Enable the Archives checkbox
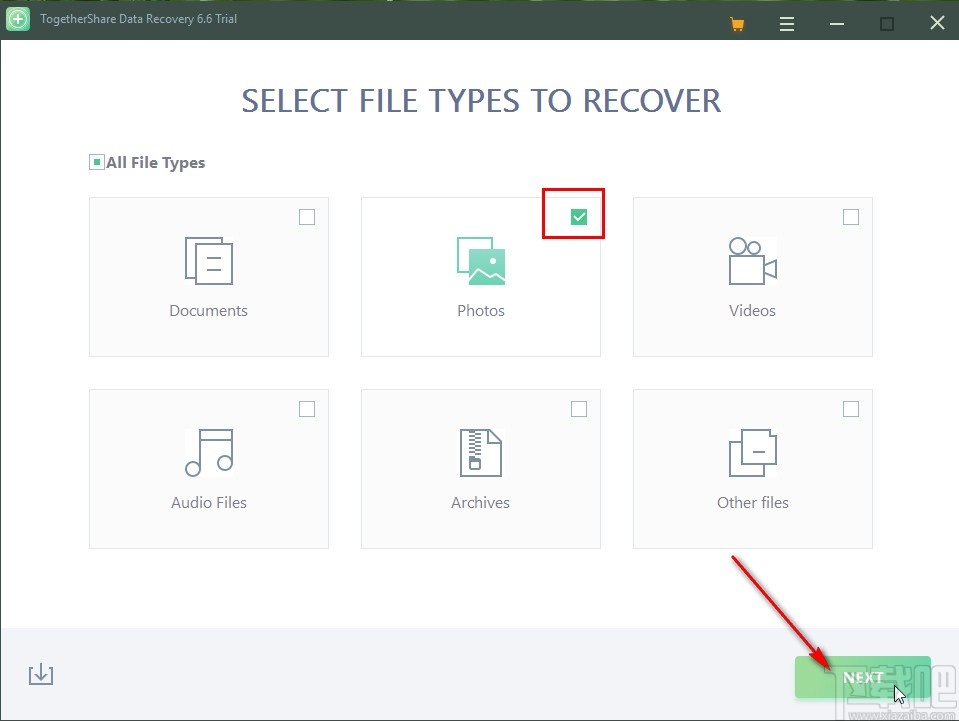This screenshot has height=721, width=959. 579,408
